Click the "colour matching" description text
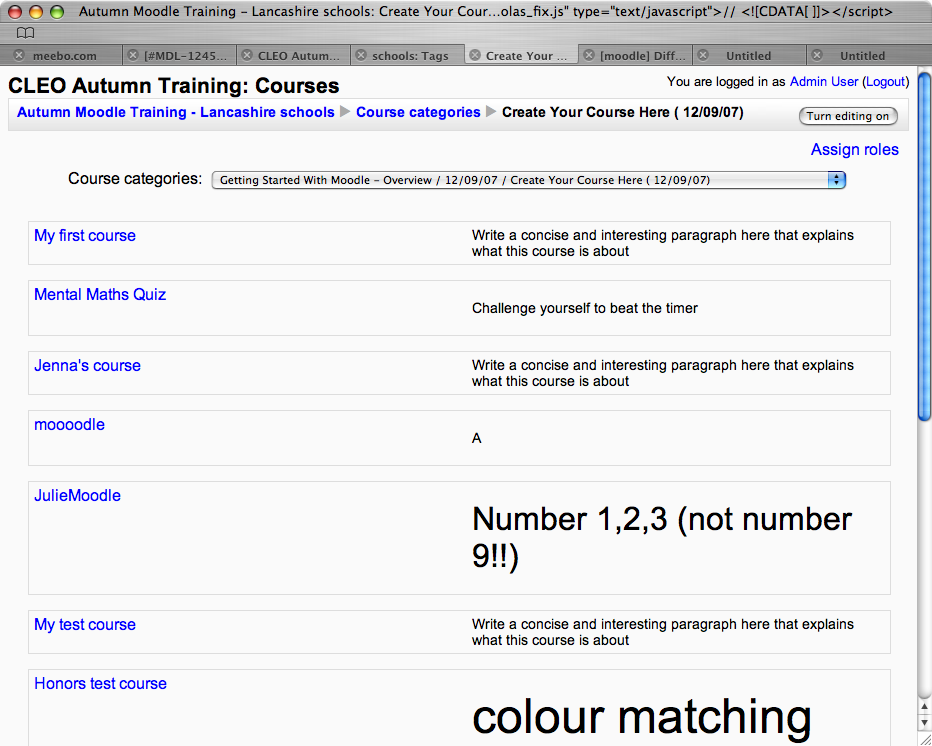Image resolution: width=932 pixels, height=746 pixels. coord(642,717)
